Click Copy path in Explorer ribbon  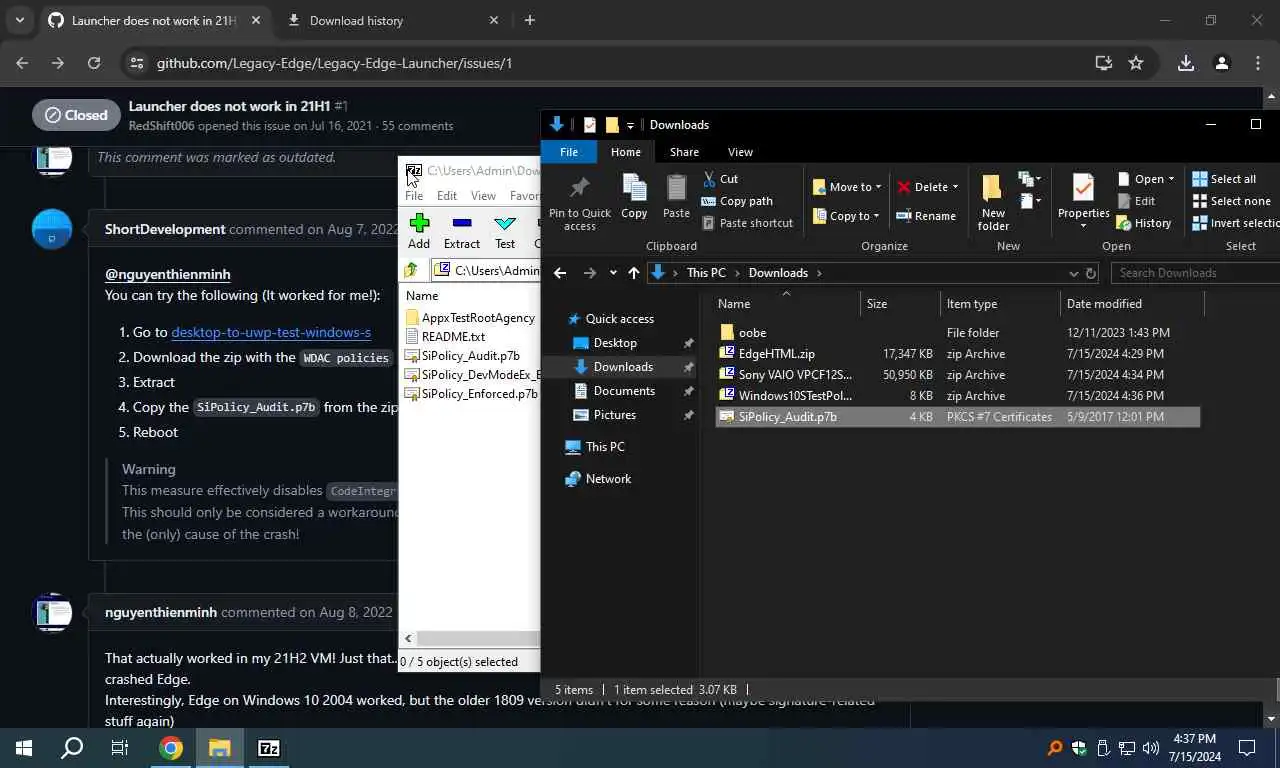click(737, 201)
